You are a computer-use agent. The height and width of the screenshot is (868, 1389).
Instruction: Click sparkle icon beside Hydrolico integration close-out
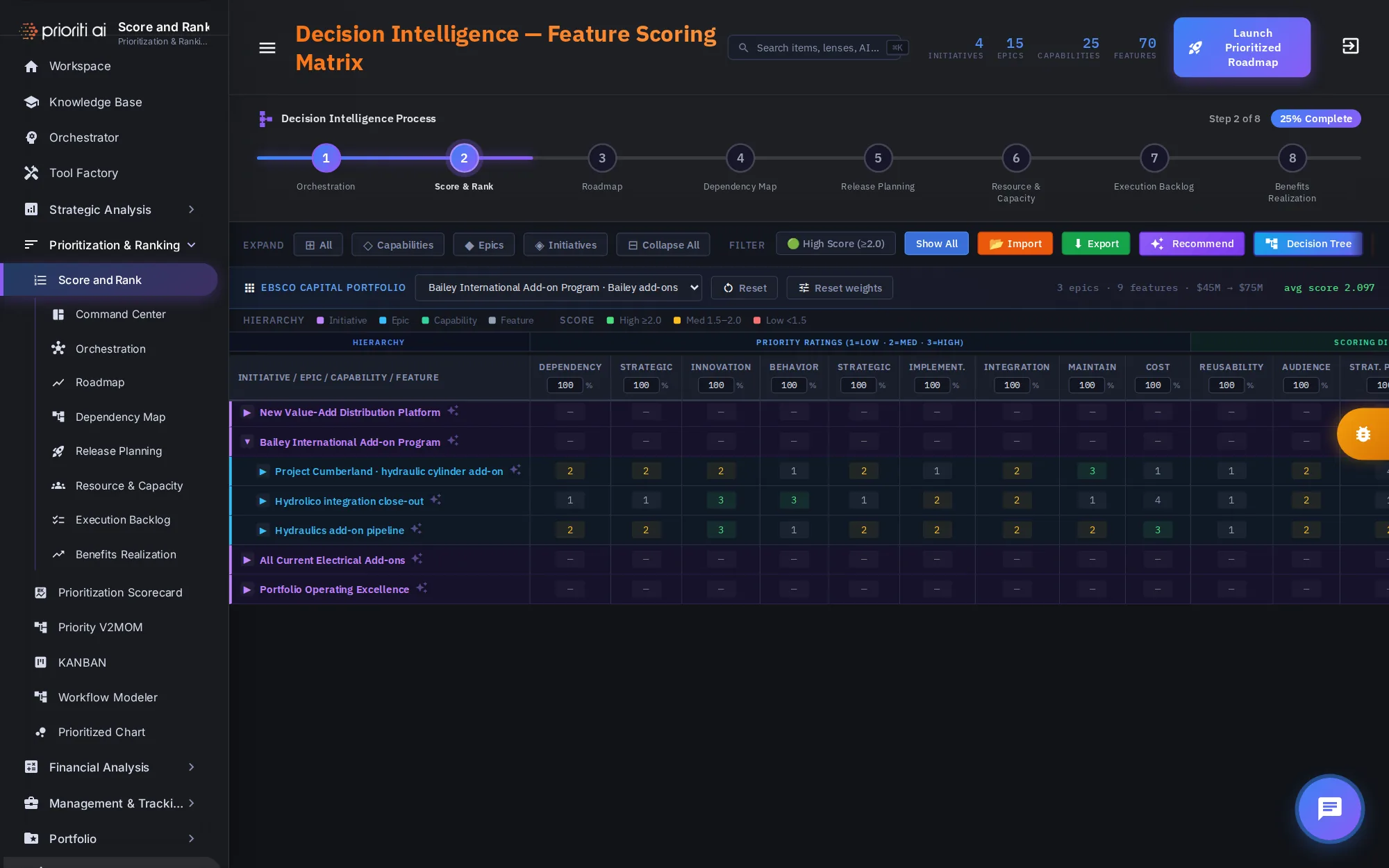coord(435,500)
